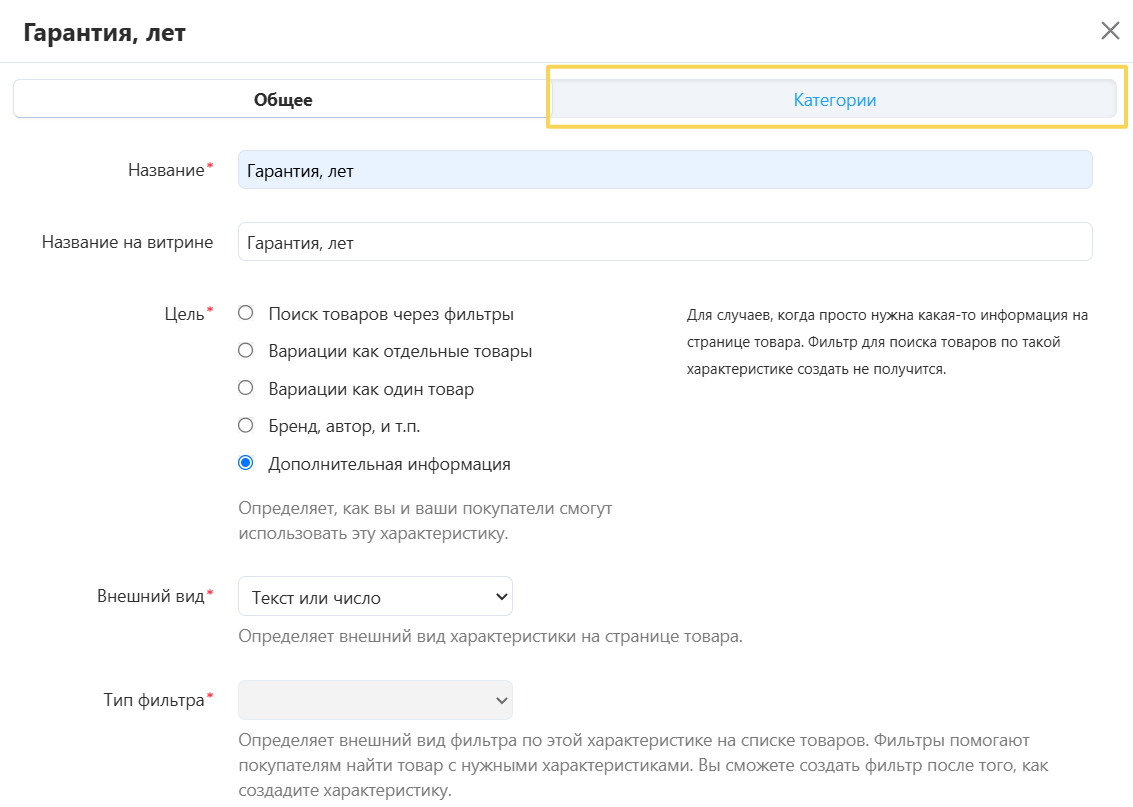Click the Внешний вид label
Screen dimensions: 1133x807
tap(151, 596)
